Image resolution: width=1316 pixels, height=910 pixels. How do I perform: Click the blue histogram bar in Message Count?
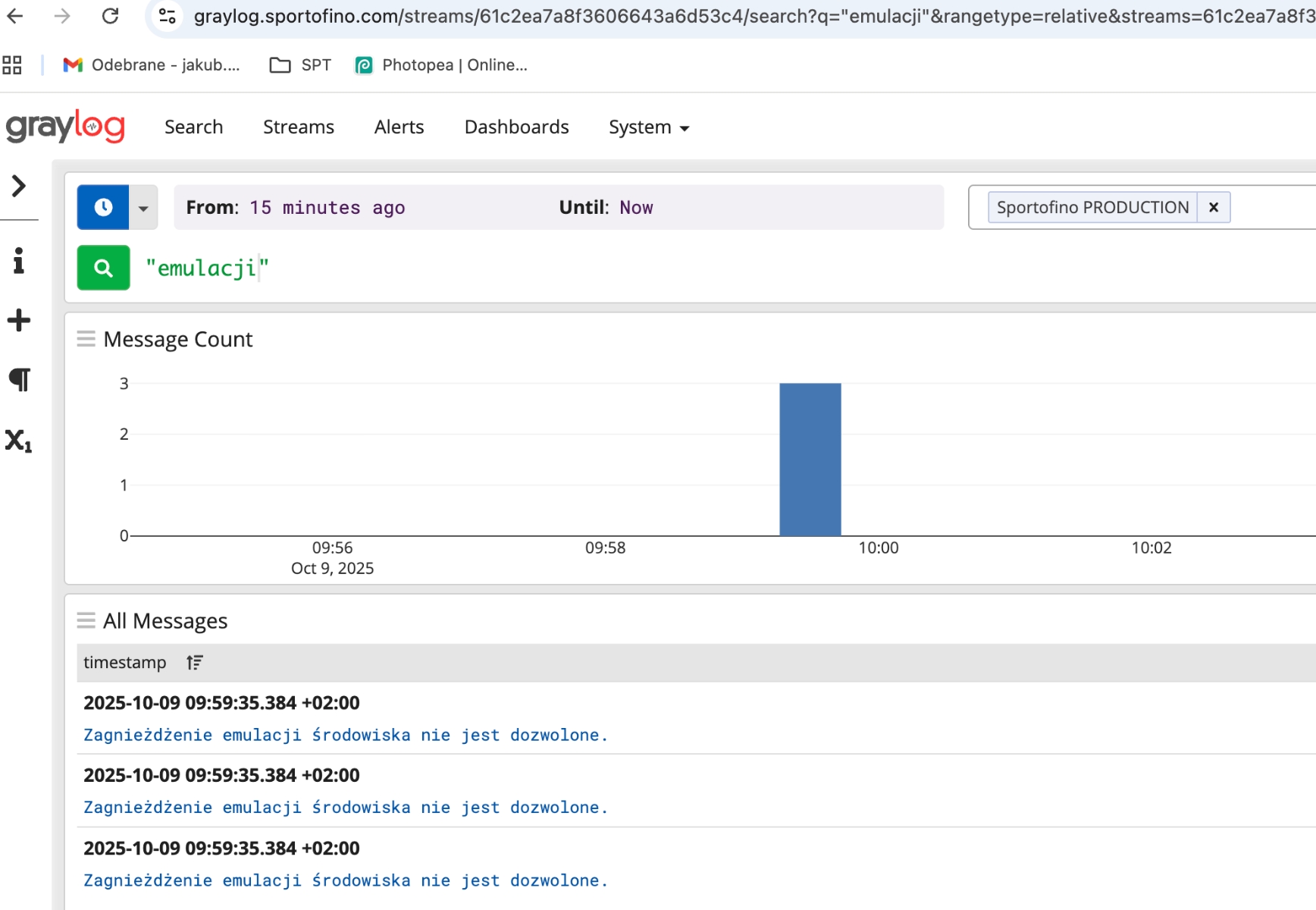[810, 460]
